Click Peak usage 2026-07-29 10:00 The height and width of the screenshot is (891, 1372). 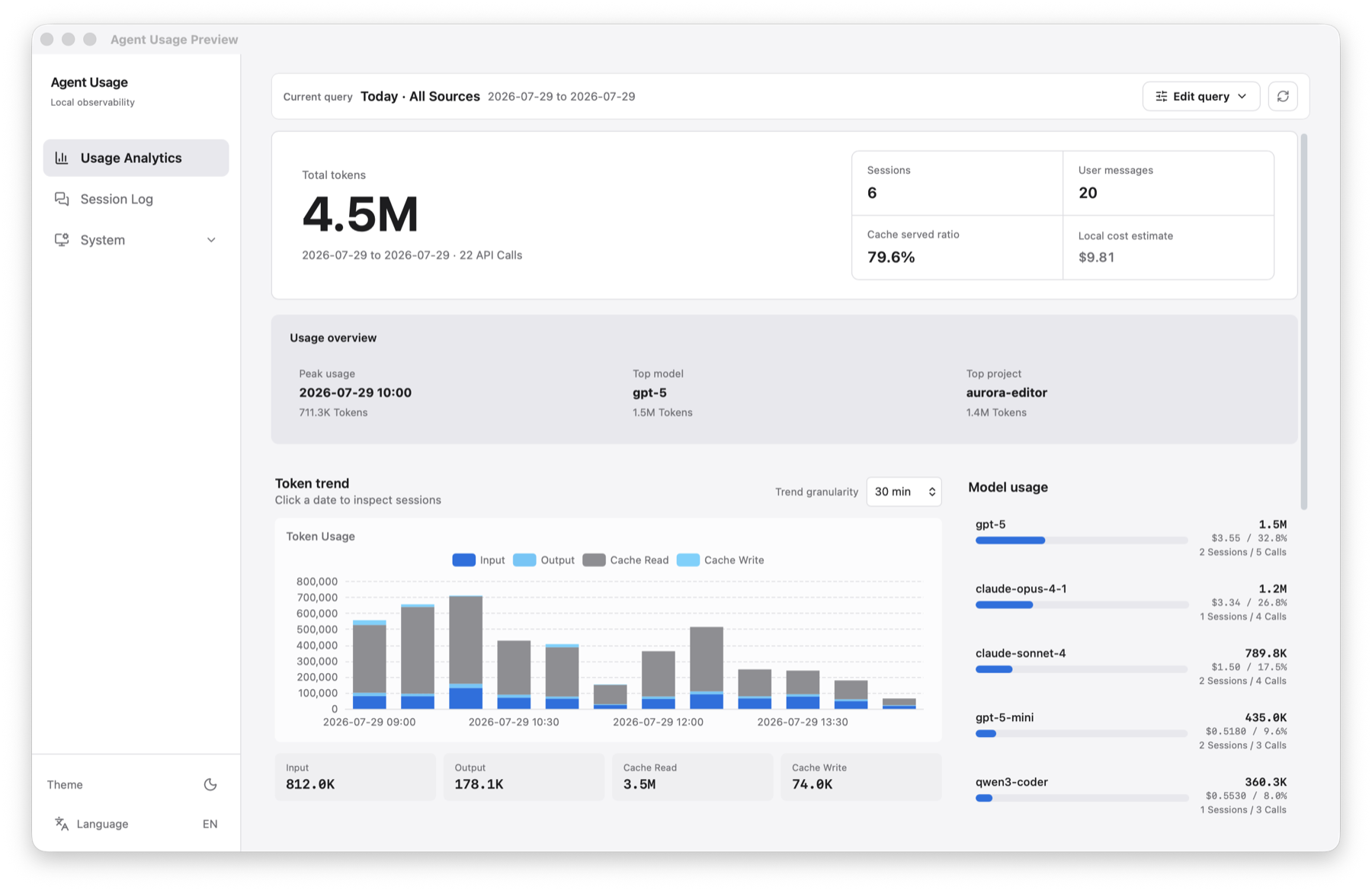355,393
